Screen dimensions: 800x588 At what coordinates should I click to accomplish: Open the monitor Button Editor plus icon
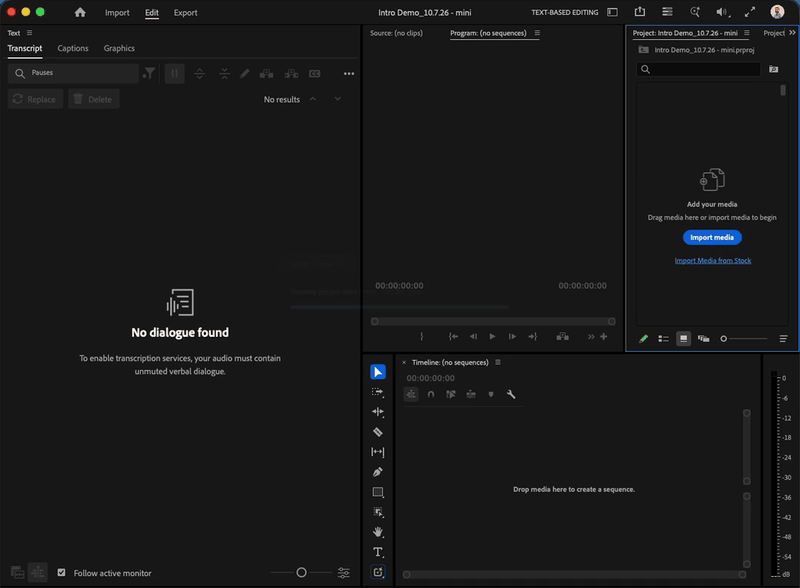604,336
